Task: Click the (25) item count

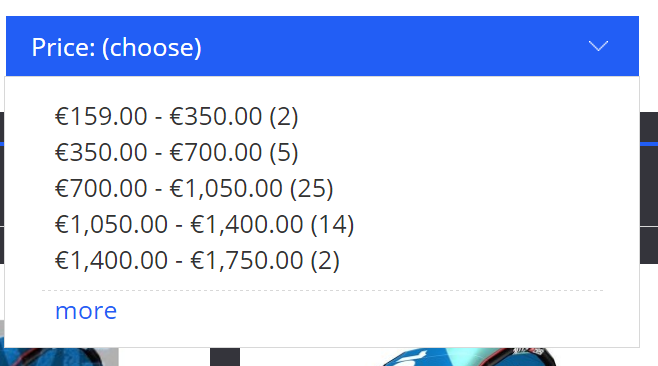Action: click(311, 188)
